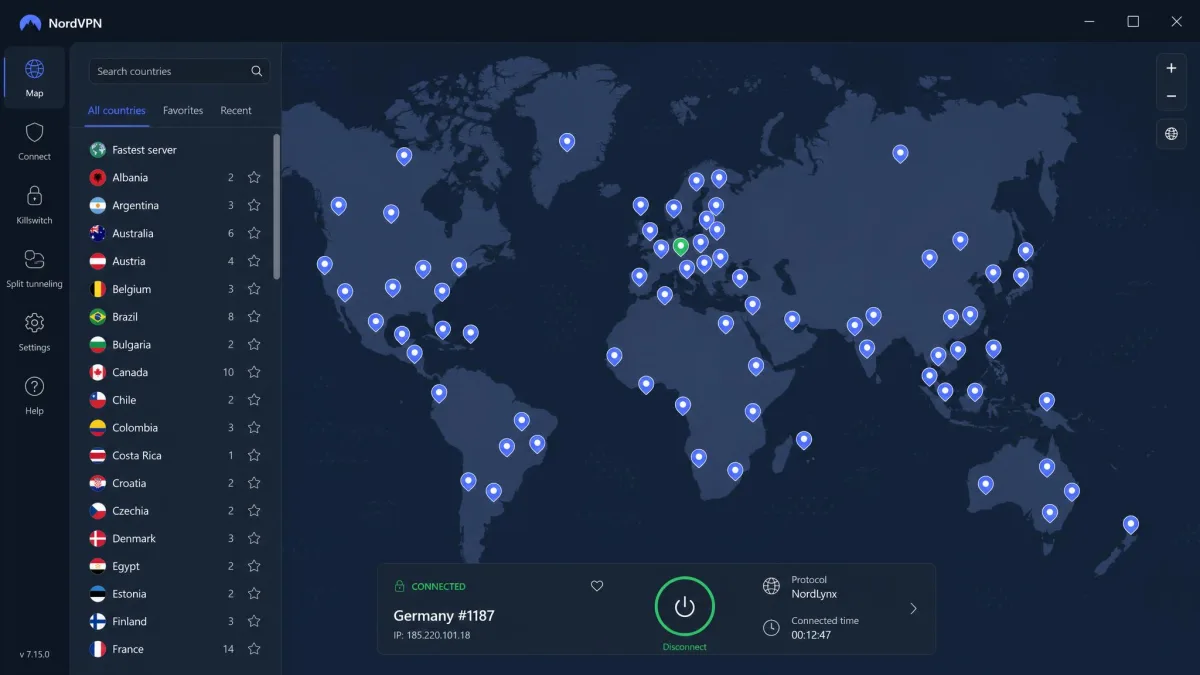1200x675 pixels.
Task: Open the Settings gear section
Action: click(34, 331)
